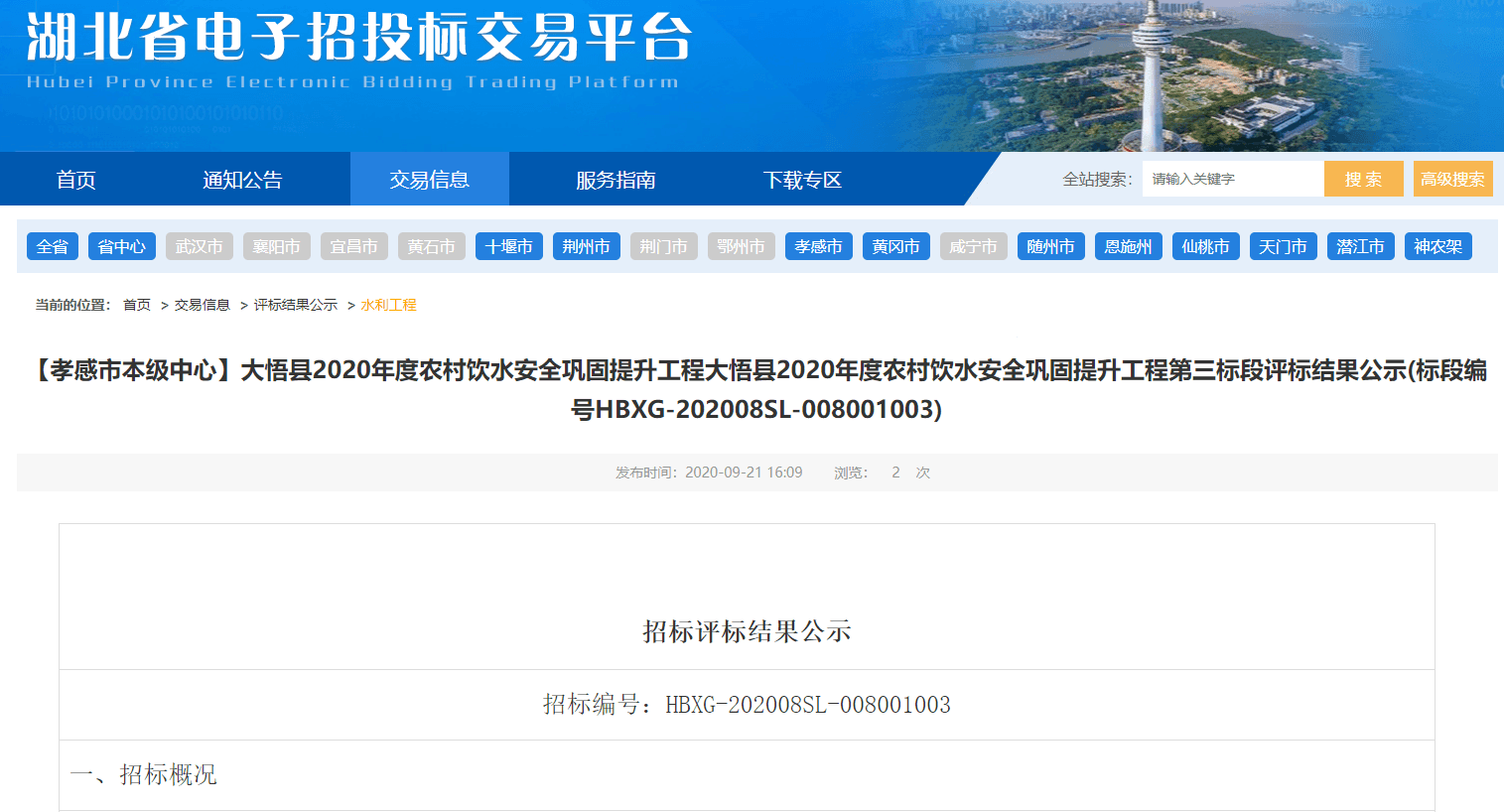The height and width of the screenshot is (812, 1504).
Task: Choose the 孝感市 city filter
Action: [x=819, y=246]
